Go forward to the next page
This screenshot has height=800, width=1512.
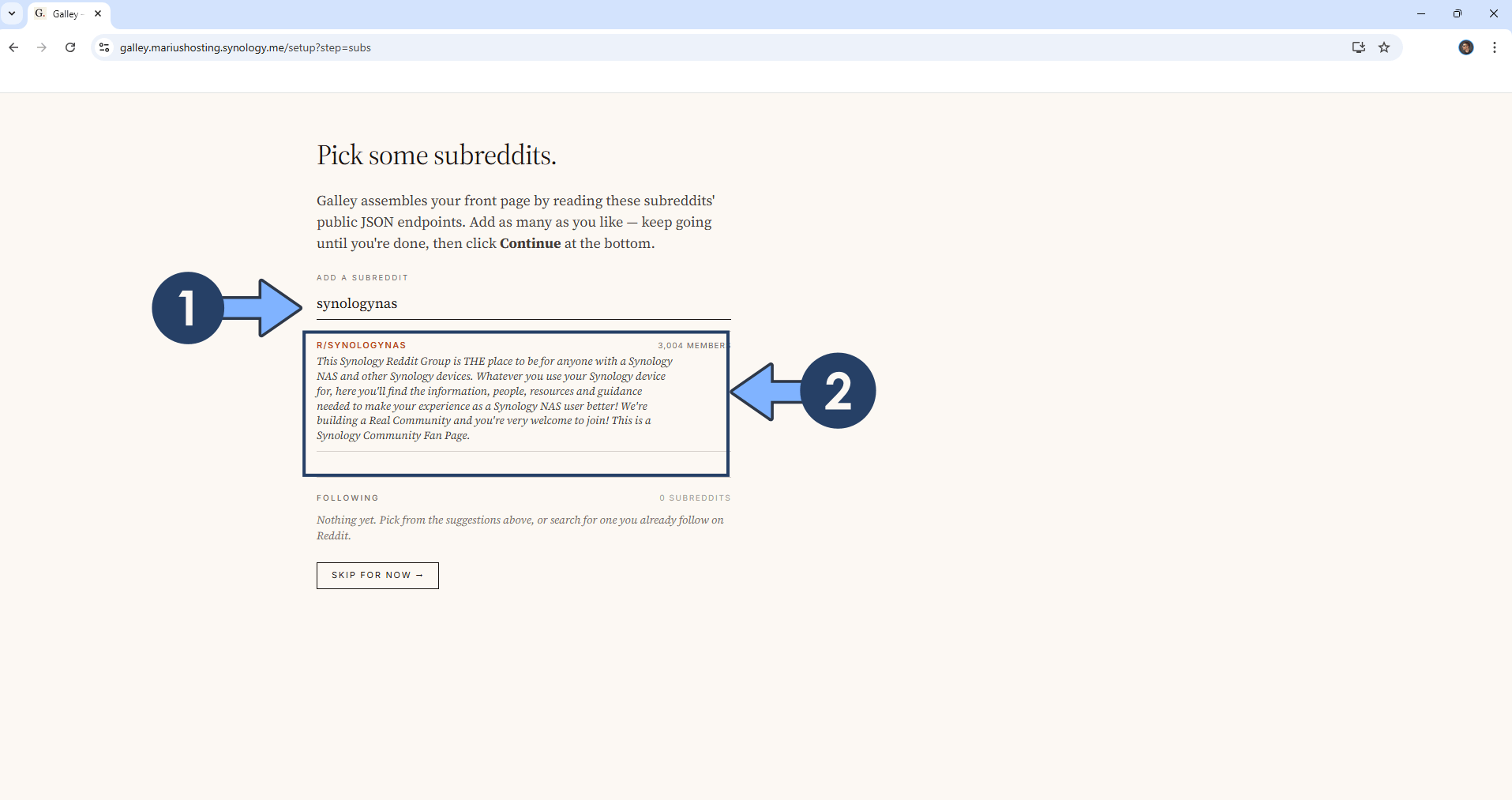point(42,47)
